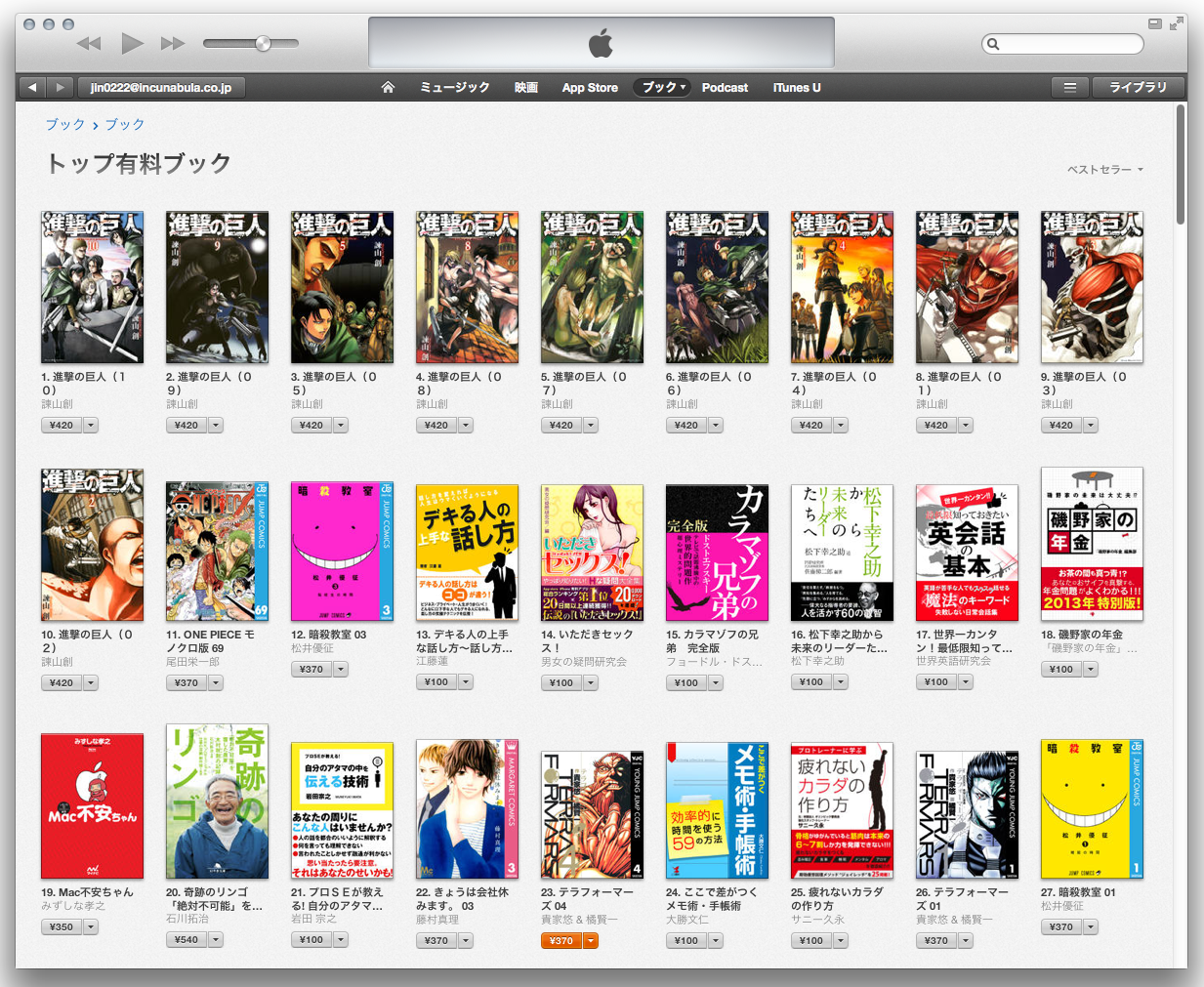Open 疲れないカラダの作り方 cover

[x=842, y=810]
